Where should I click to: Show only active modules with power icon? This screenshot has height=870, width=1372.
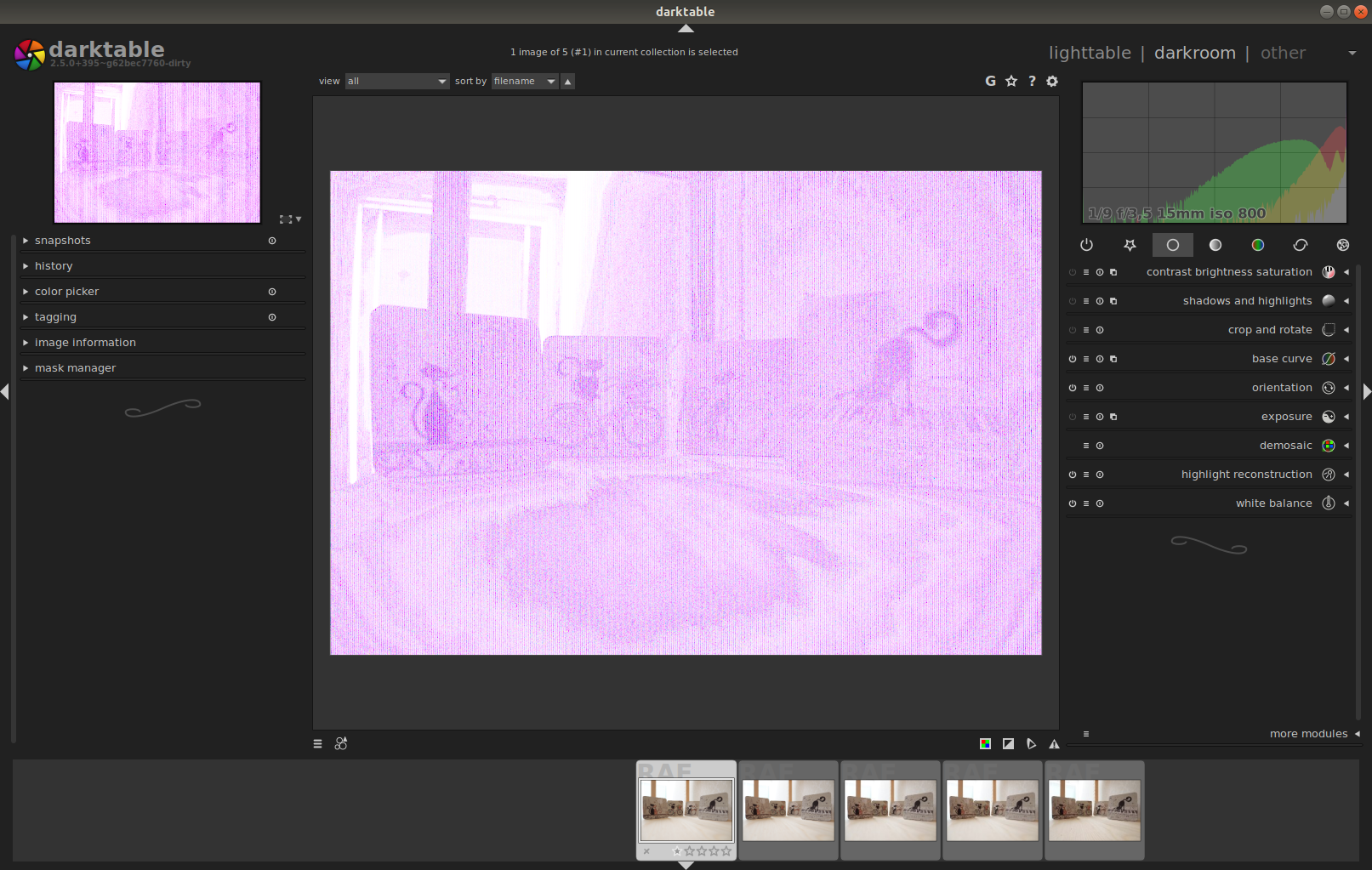(1086, 245)
